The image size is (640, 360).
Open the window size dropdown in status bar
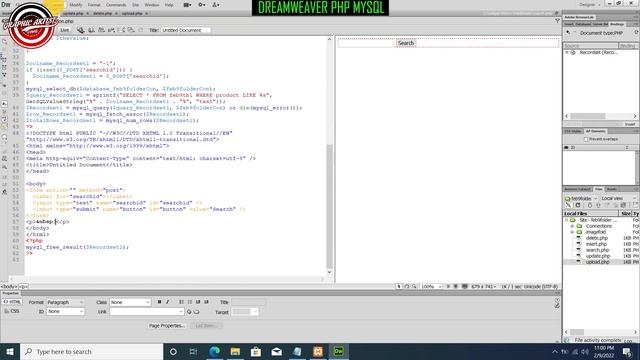tap(483, 287)
